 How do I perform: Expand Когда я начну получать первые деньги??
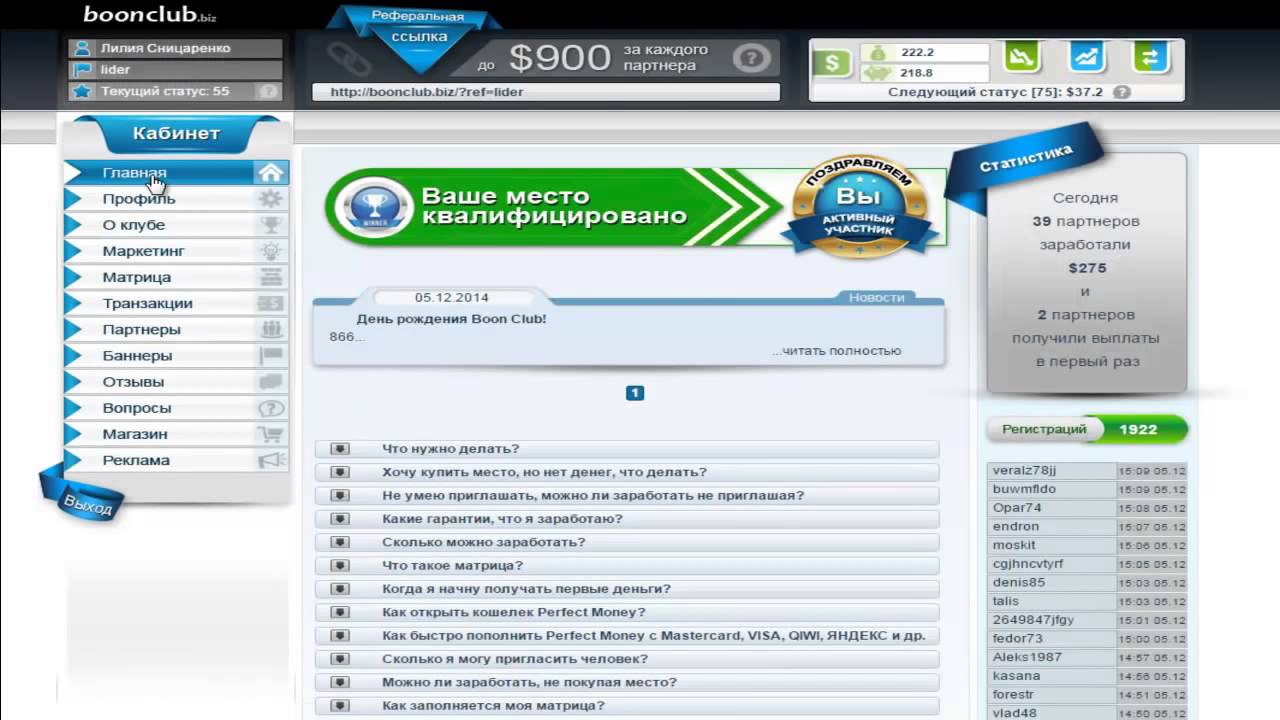point(627,589)
